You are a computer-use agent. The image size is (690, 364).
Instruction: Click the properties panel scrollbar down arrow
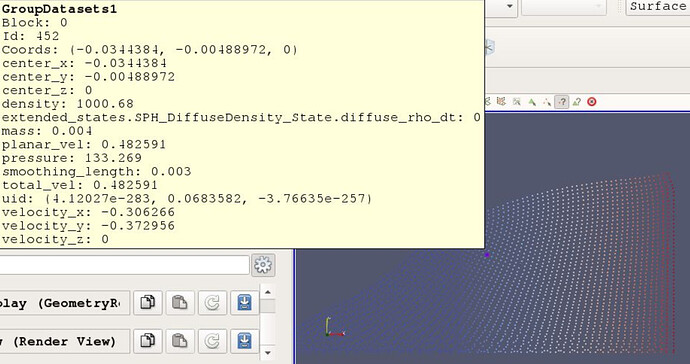click(268, 353)
